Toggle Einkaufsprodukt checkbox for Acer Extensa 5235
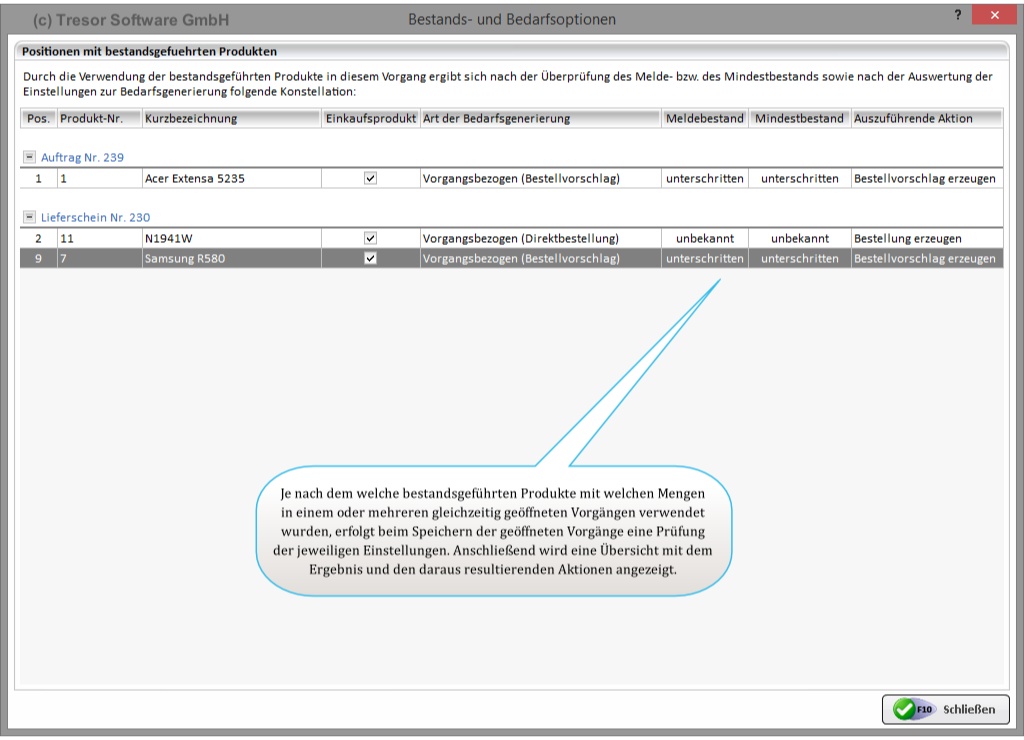The width and height of the screenshot is (1024, 740). [x=370, y=179]
